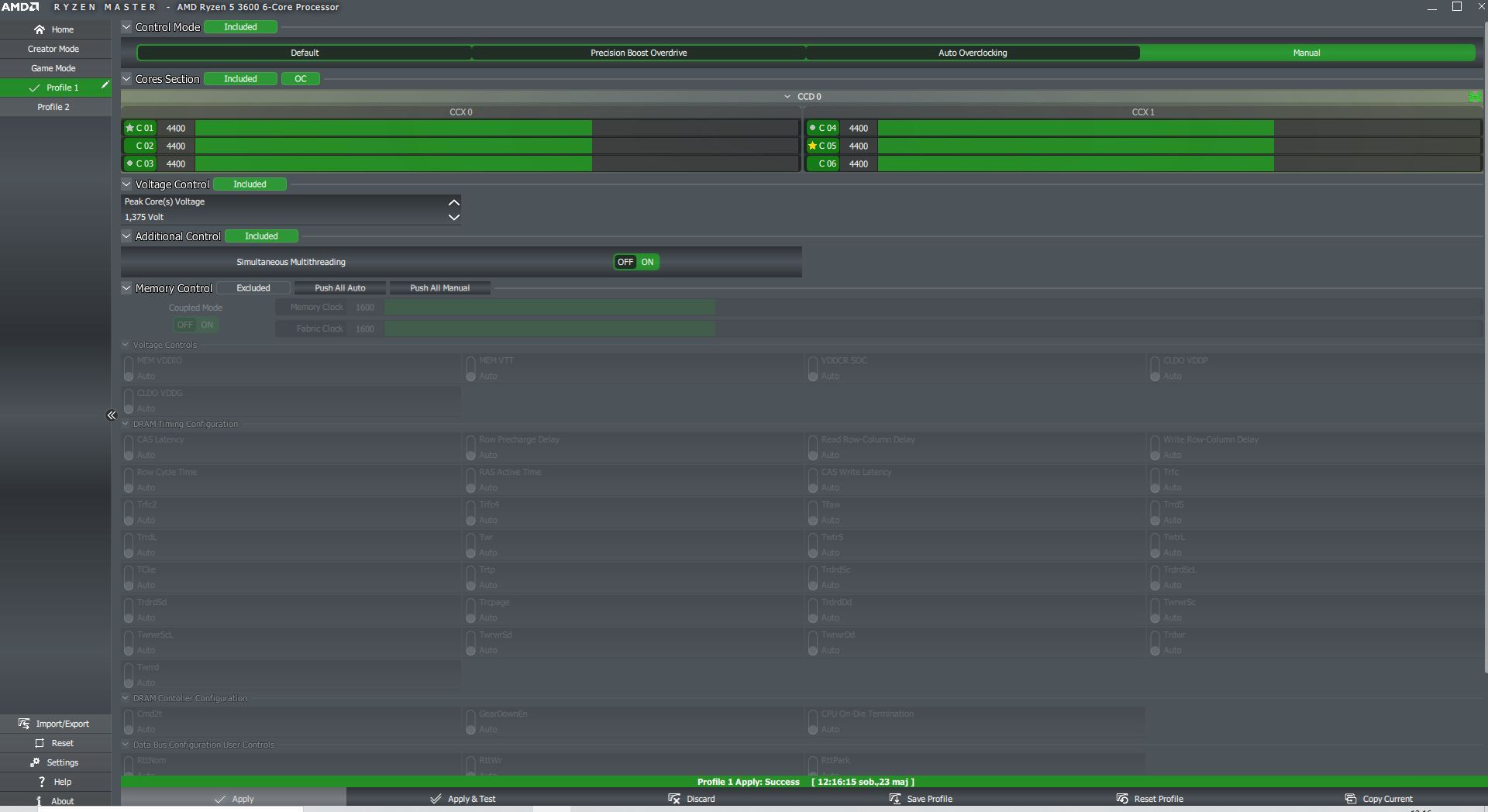Open Import/Export via its sidebar icon
The width and height of the screenshot is (1488, 812).
(x=24, y=724)
